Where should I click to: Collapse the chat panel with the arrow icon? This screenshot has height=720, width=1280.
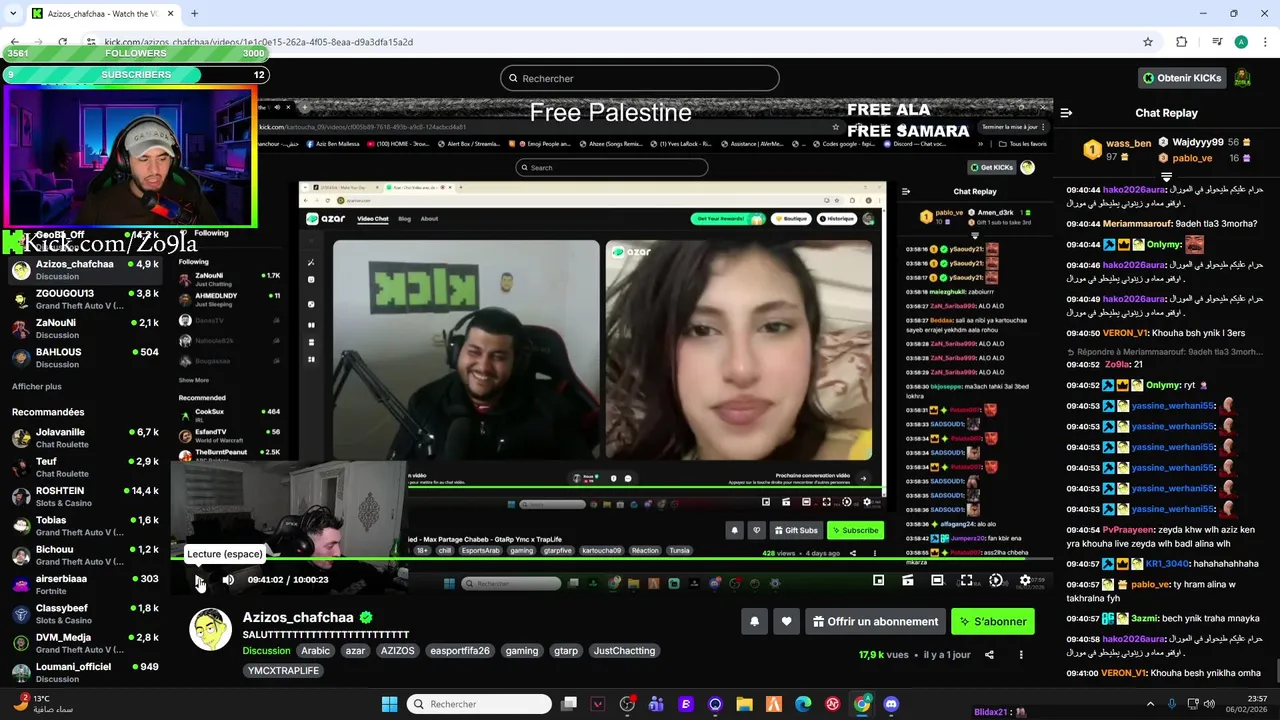click(x=1066, y=113)
